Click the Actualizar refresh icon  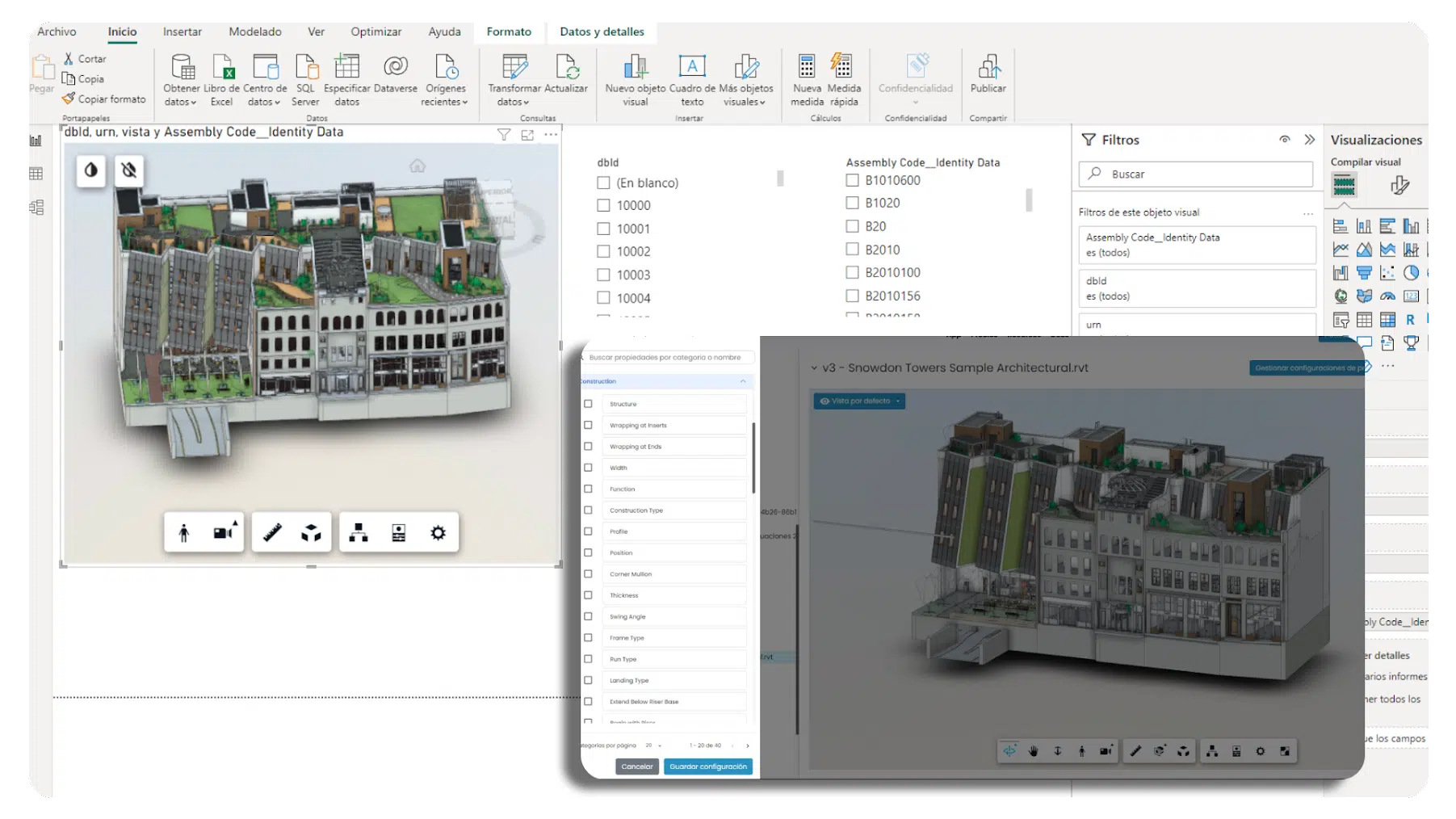[x=566, y=68]
